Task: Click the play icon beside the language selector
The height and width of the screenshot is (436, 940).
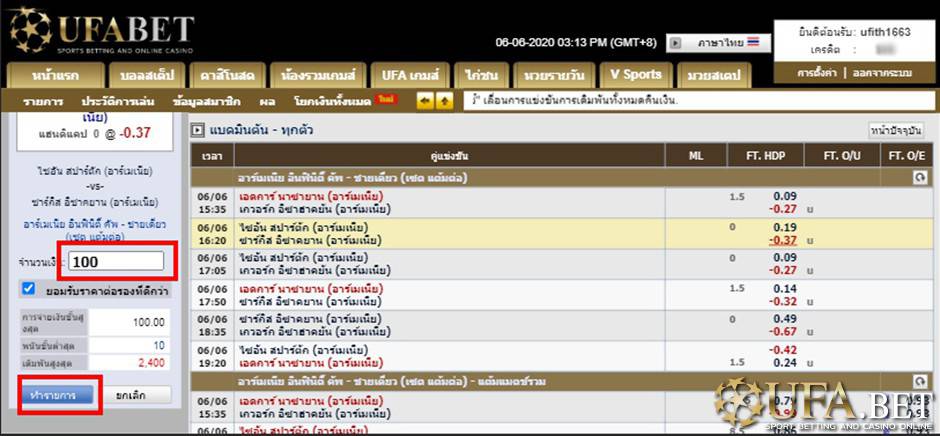Action: pos(675,43)
